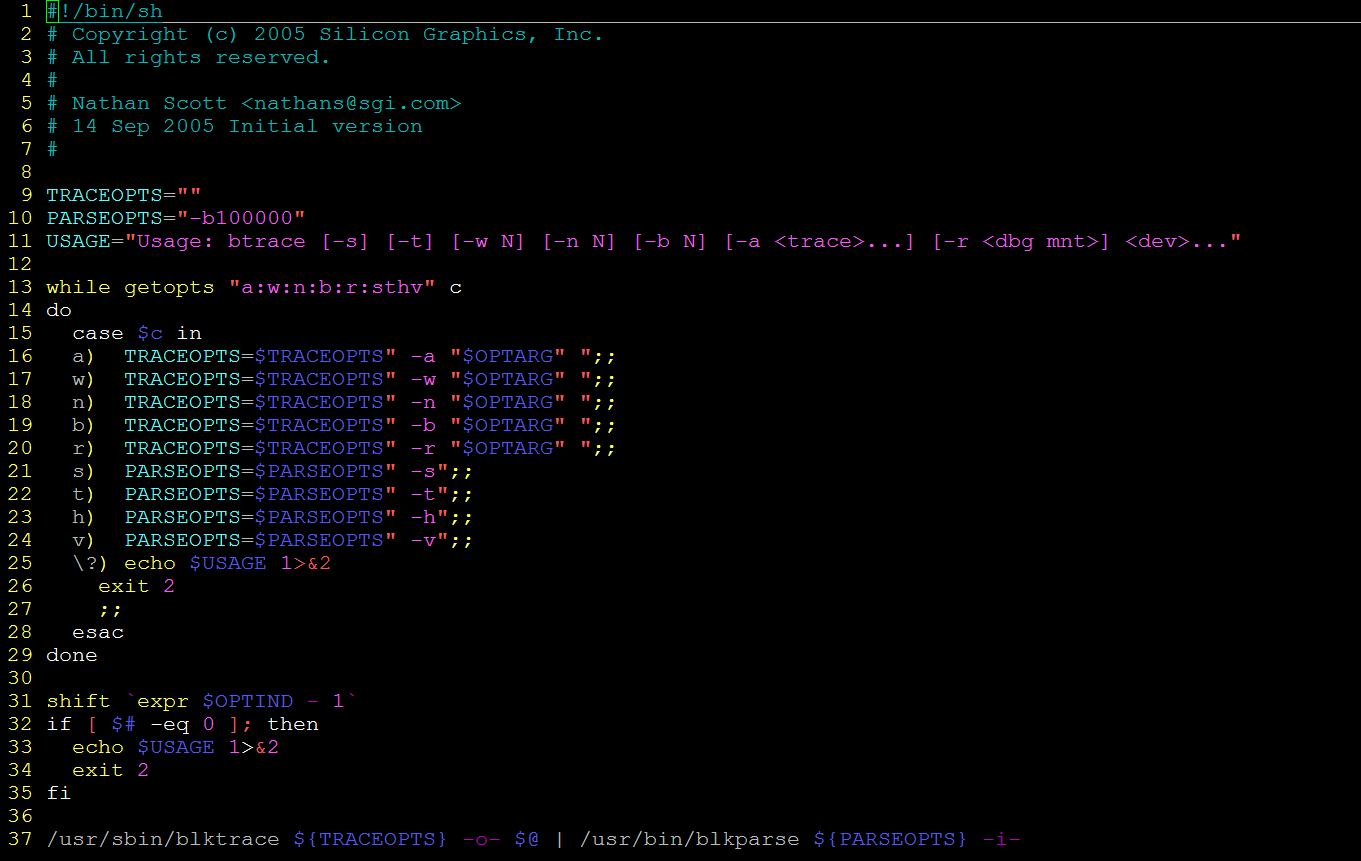The image size is (1361, 861).
Task: Click the 'done' keyword
Action: click(x=72, y=655)
